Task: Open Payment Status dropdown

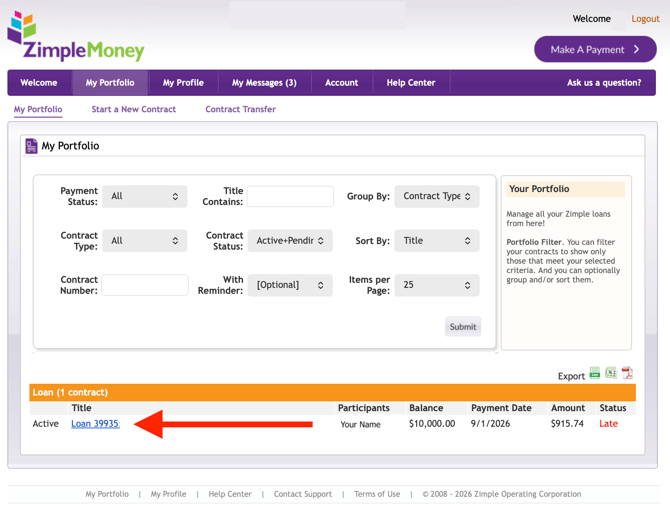Action: (145, 196)
